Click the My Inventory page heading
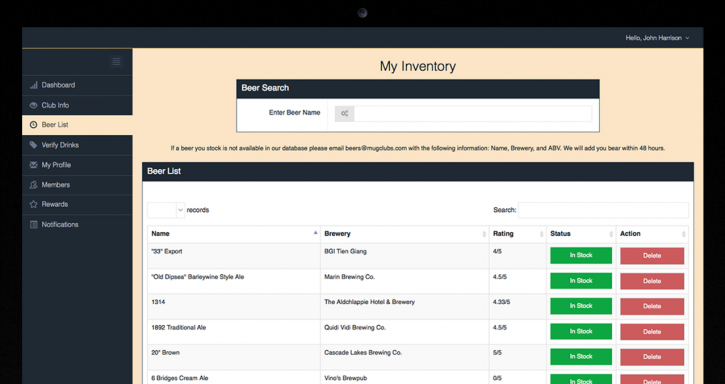Viewport: 725px width, 384px height. point(418,66)
